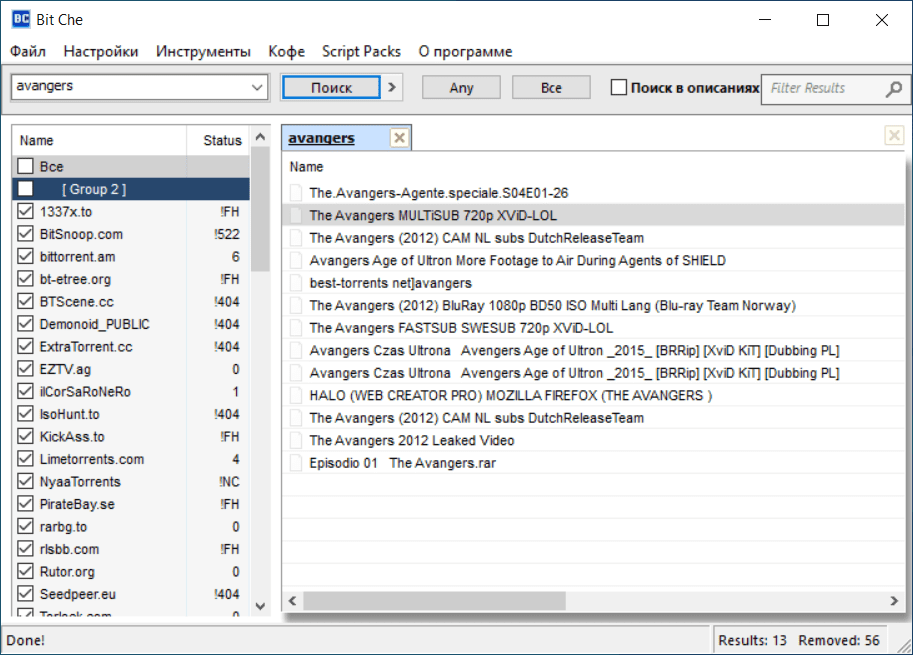Image resolution: width=913 pixels, height=655 pixels.
Task: Uncheck the PirateBay.se site
Action: pos(25,504)
